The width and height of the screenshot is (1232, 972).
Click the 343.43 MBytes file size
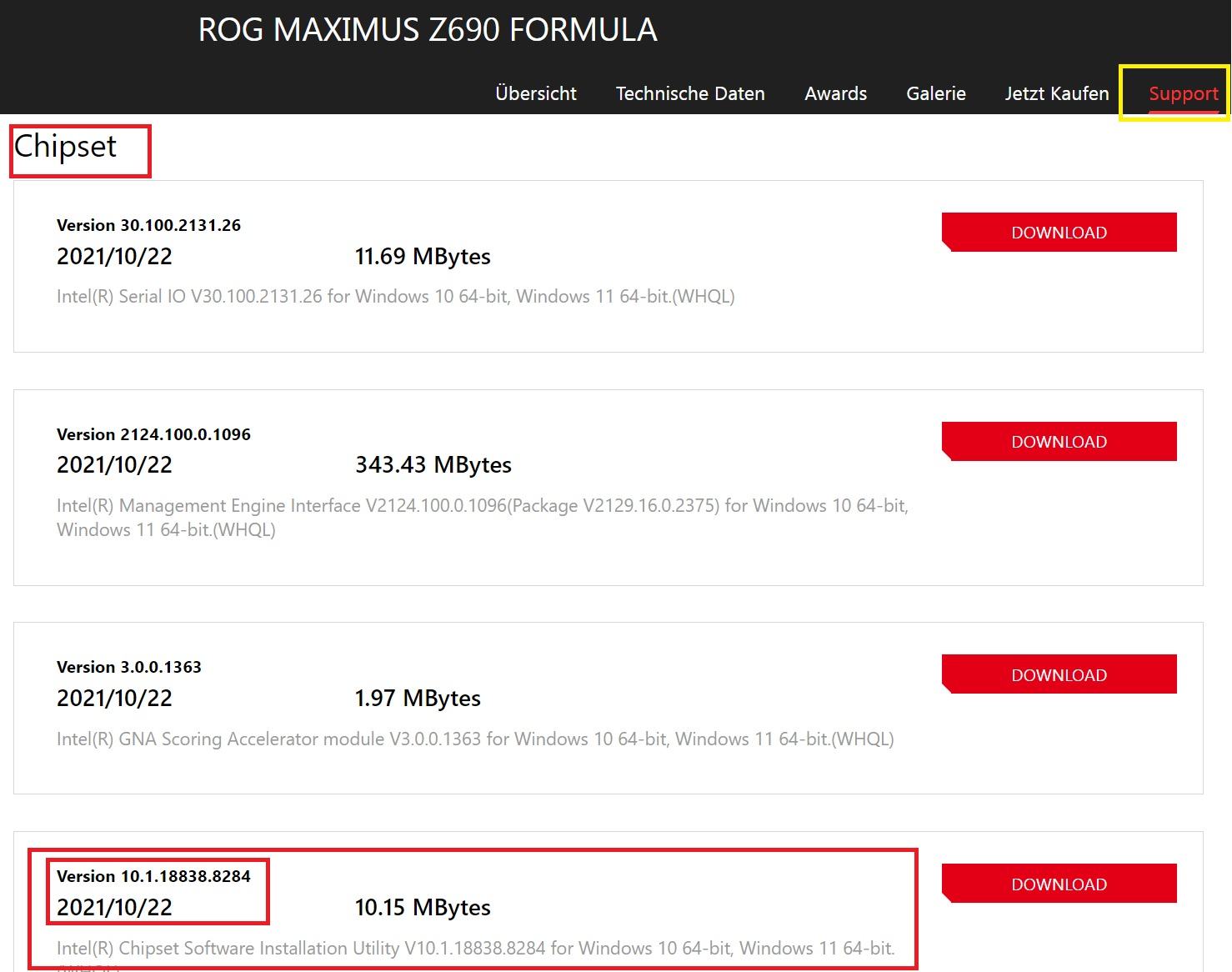pyautogui.click(x=433, y=465)
